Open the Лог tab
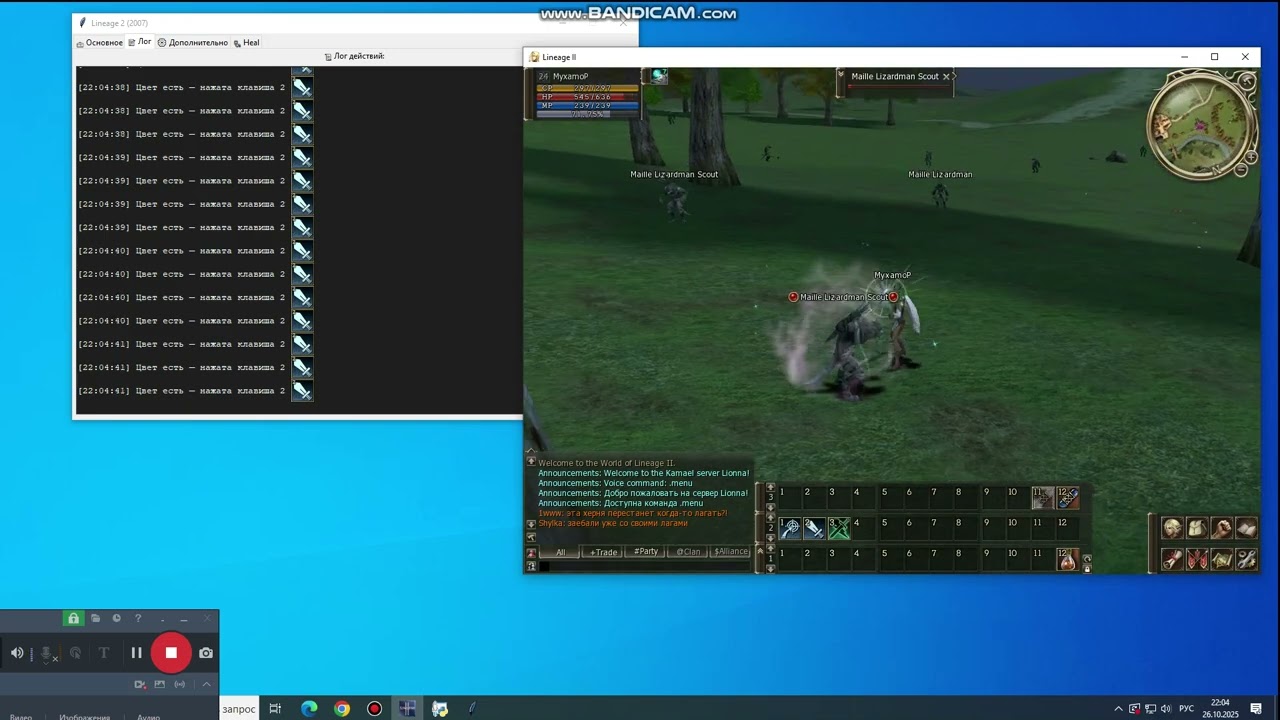This screenshot has height=720, width=1280. [x=140, y=43]
